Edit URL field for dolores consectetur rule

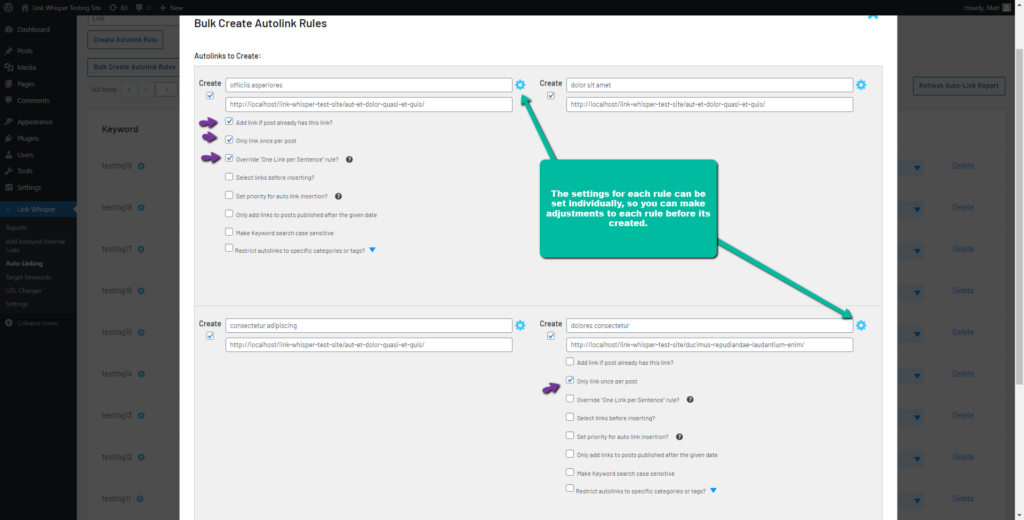tap(710, 345)
